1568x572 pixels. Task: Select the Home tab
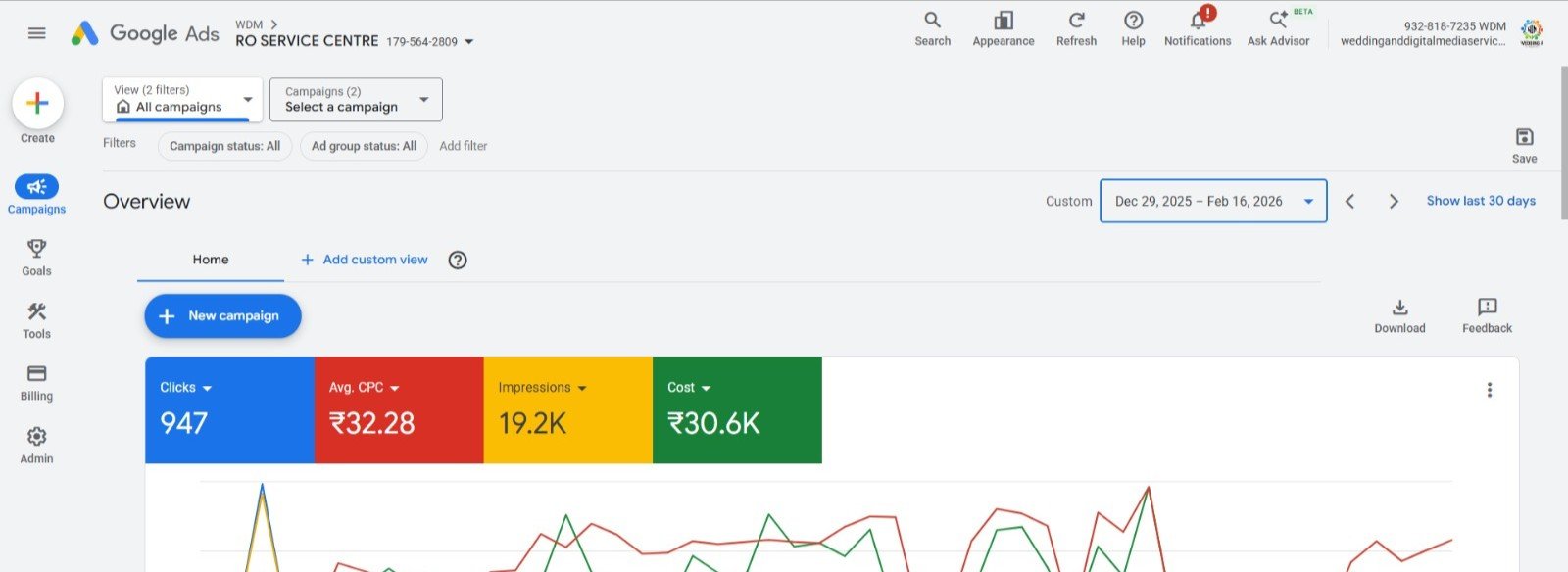click(x=211, y=260)
